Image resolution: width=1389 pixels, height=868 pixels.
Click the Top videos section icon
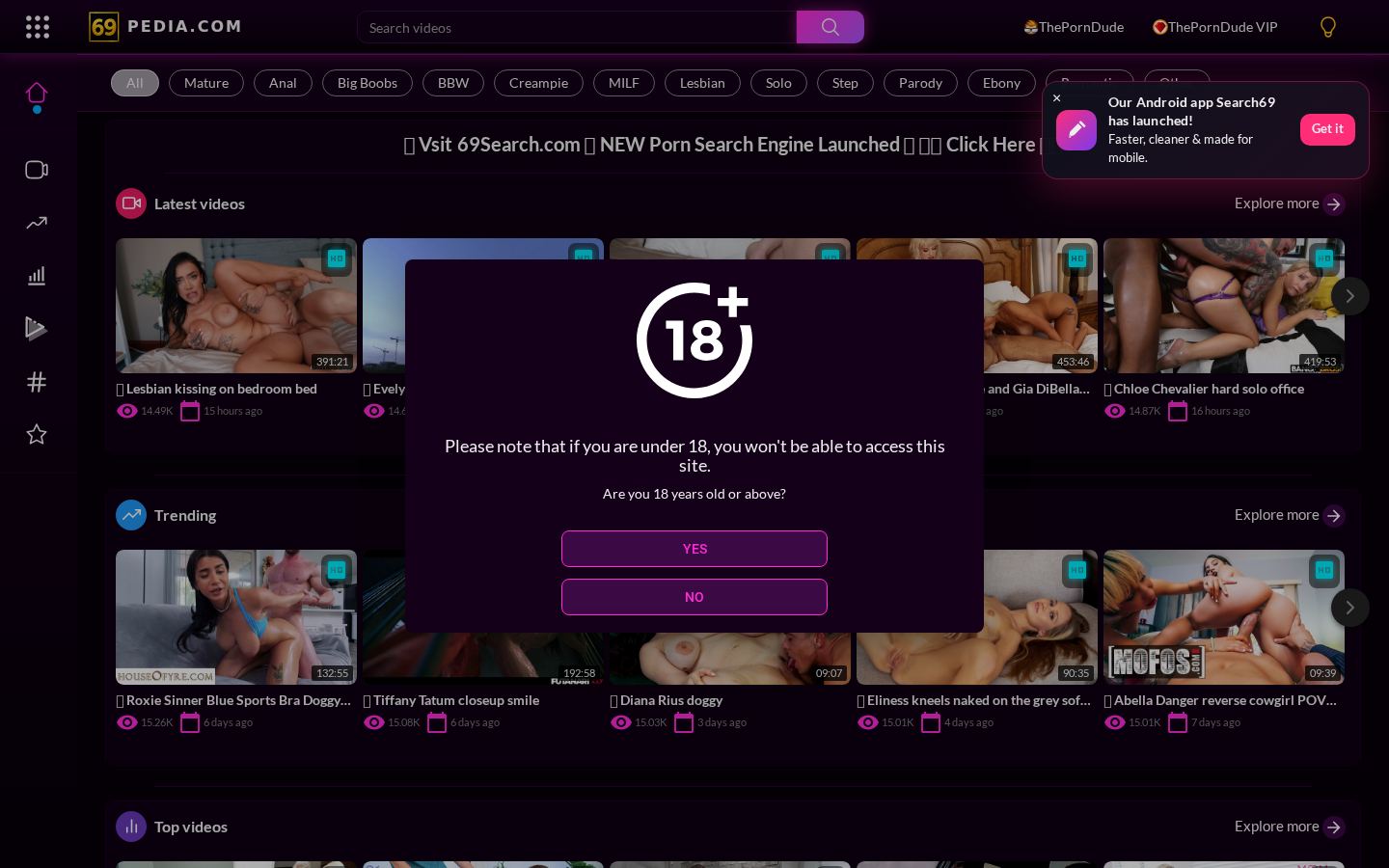click(131, 827)
